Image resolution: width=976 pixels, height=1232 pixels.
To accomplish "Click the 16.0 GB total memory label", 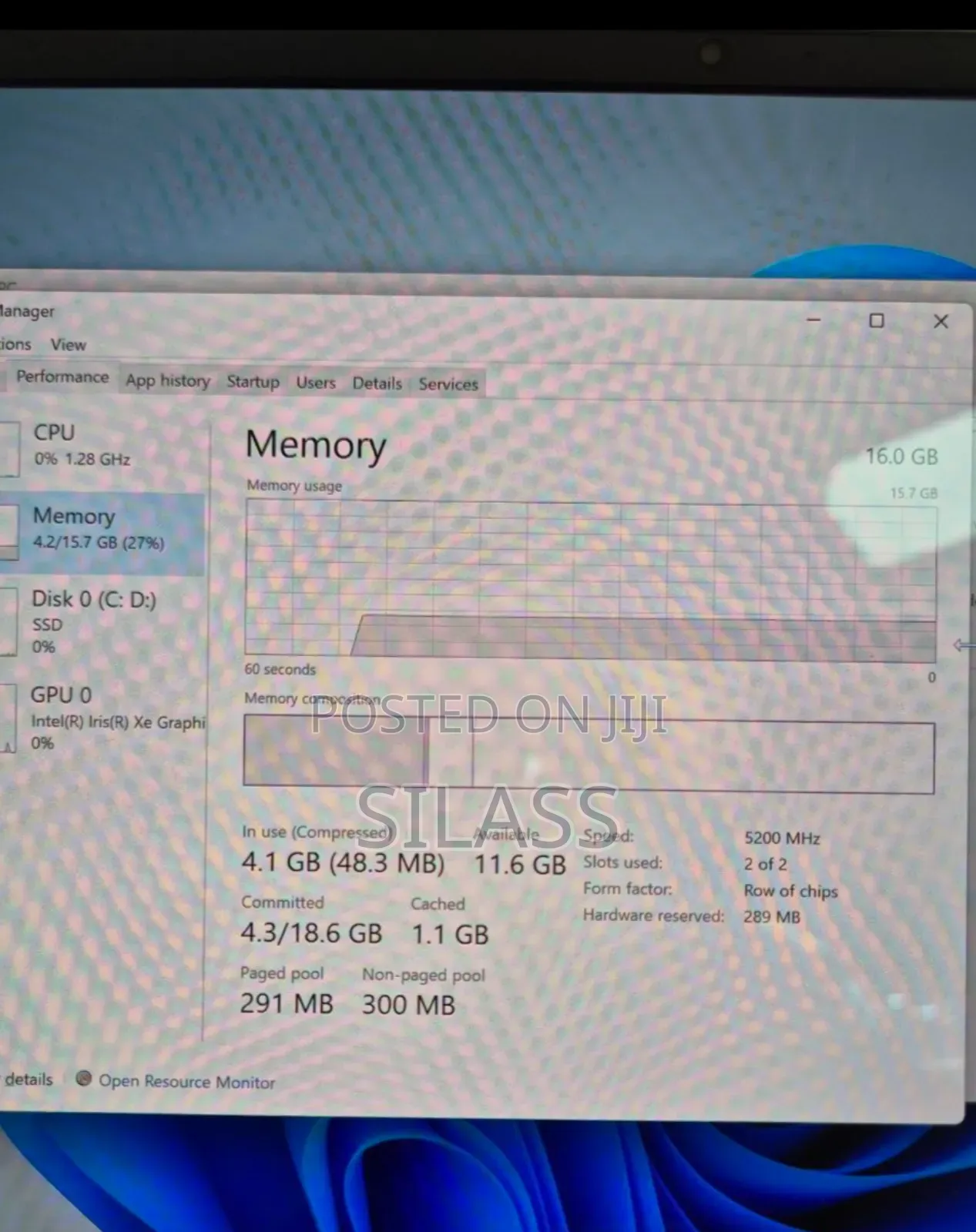I will coord(901,457).
